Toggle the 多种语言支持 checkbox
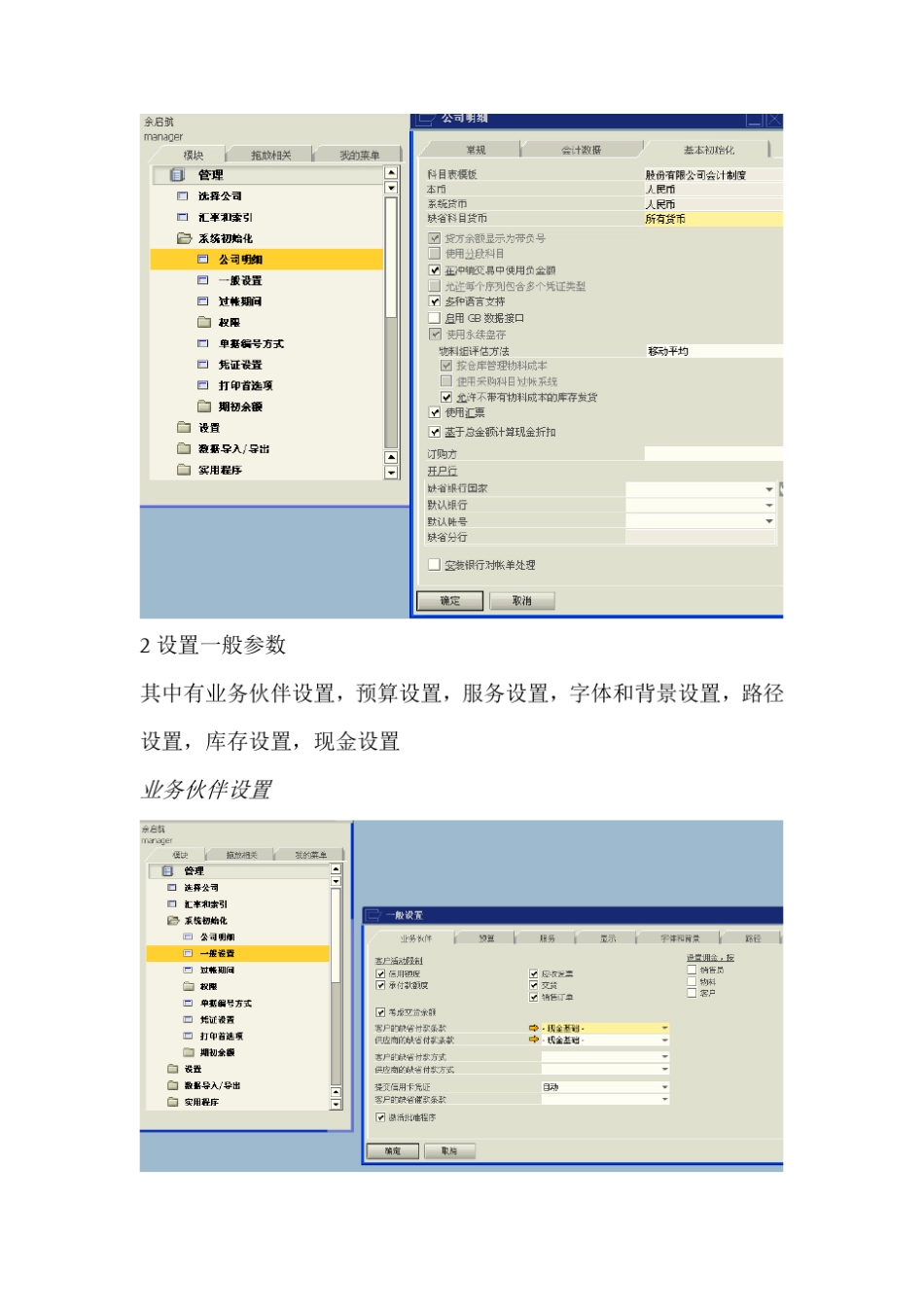The height and width of the screenshot is (1307, 924). (x=435, y=301)
